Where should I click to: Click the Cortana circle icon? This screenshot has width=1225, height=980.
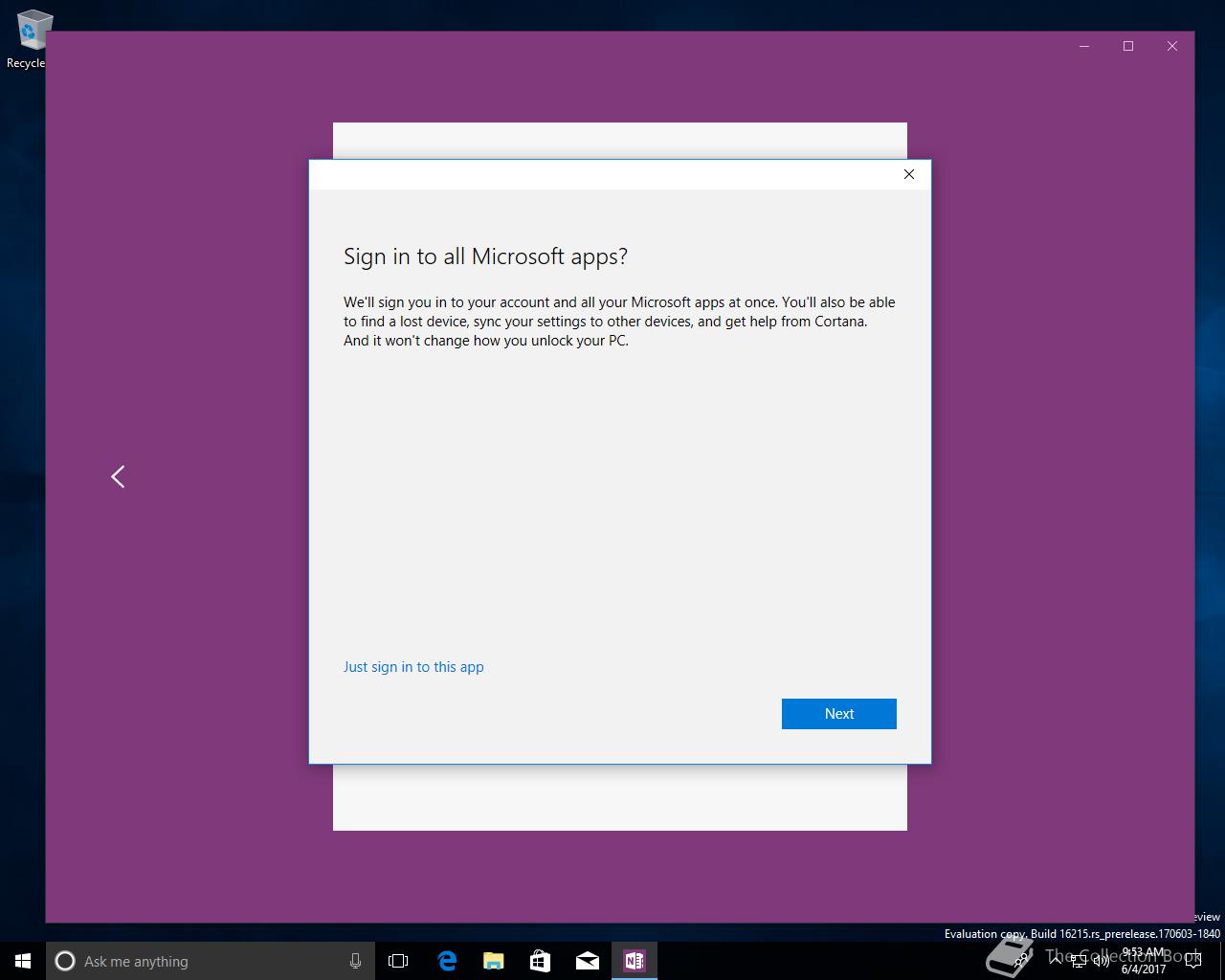(x=64, y=961)
